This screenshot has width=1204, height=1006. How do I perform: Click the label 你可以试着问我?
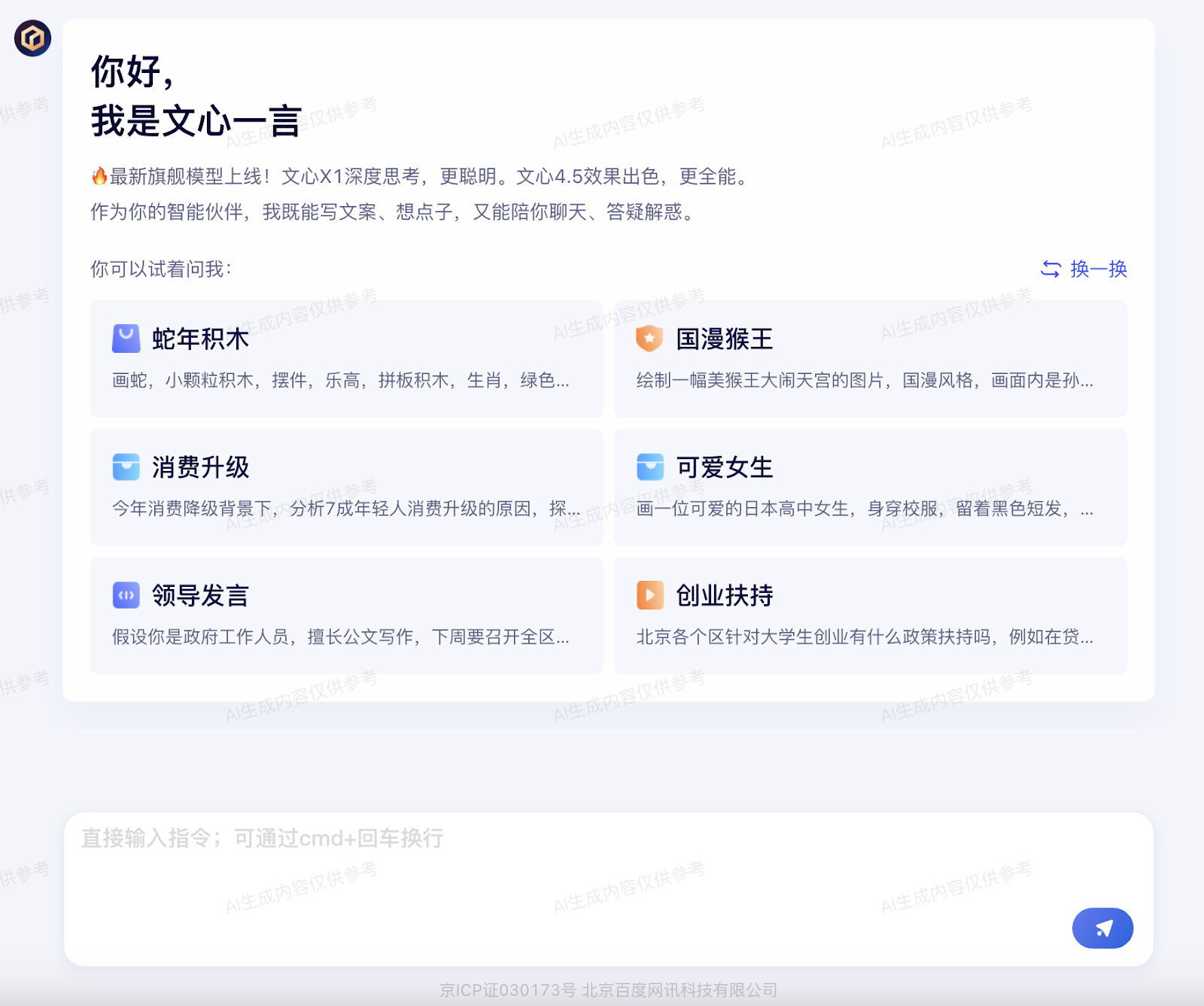pyautogui.click(x=161, y=269)
